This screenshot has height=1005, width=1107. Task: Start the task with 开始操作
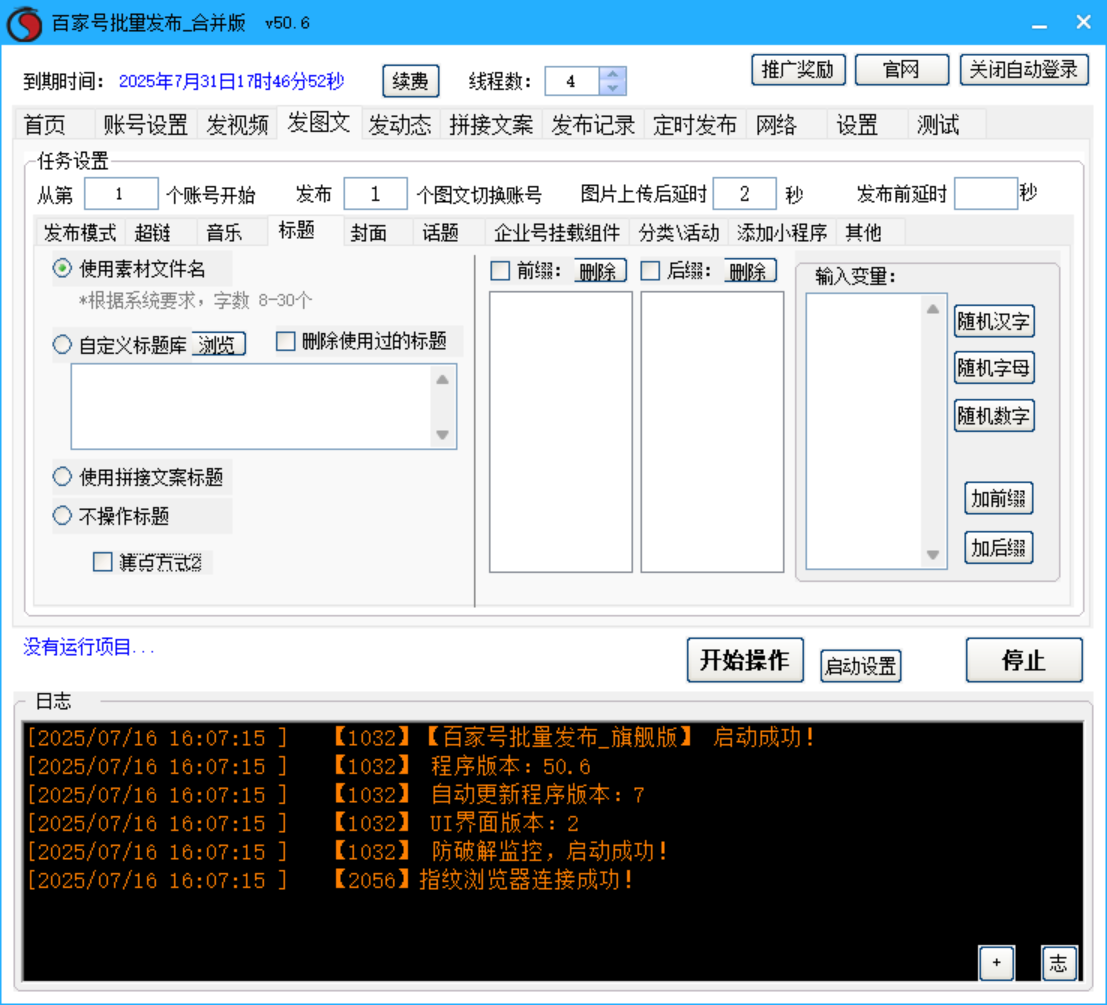click(x=745, y=660)
